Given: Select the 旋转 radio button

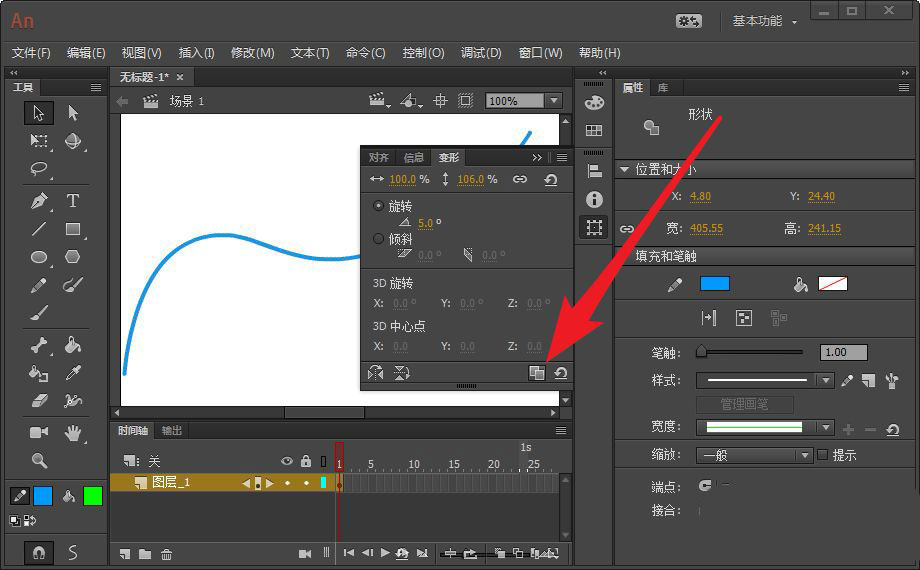Looking at the screenshot, I should click(x=378, y=206).
